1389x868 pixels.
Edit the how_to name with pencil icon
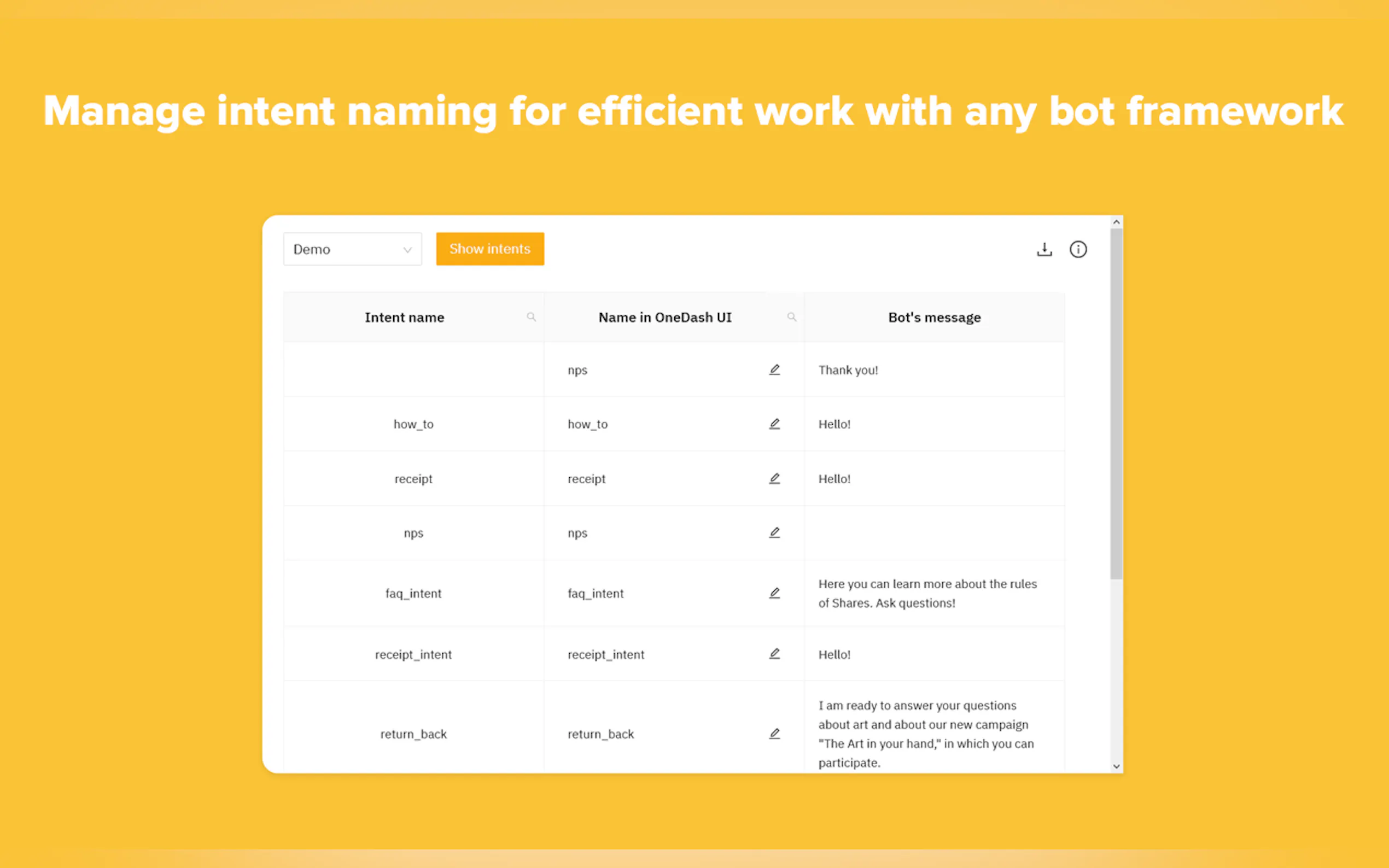click(774, 424)
